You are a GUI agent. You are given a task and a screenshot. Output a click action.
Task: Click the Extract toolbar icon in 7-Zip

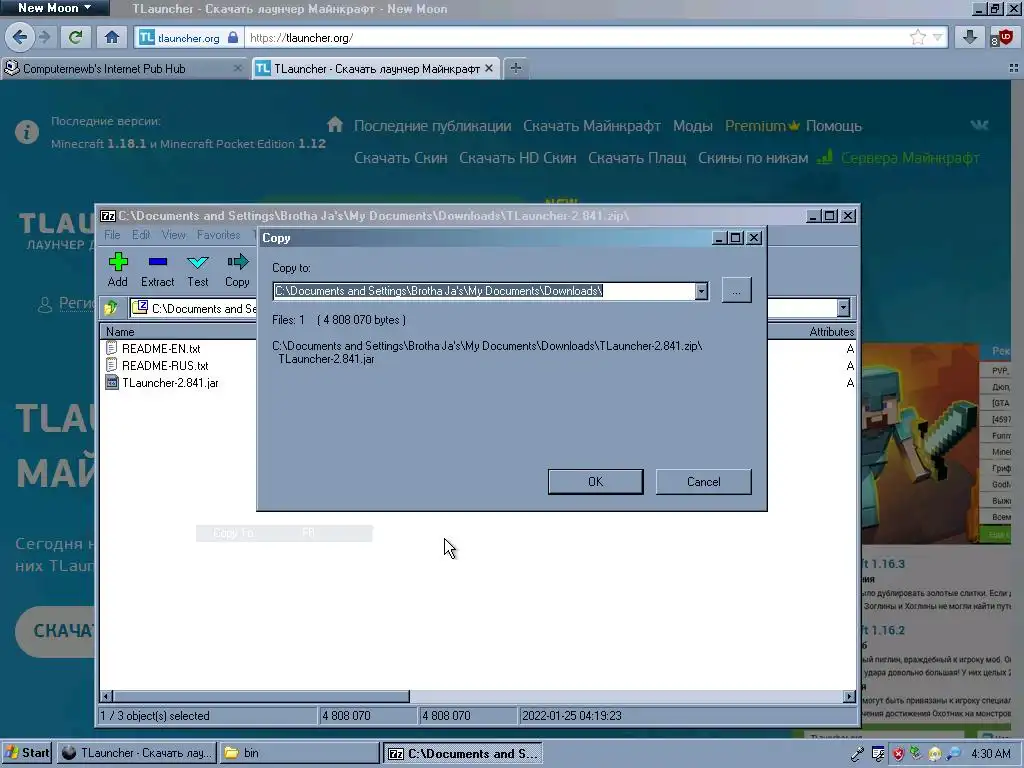157,270
